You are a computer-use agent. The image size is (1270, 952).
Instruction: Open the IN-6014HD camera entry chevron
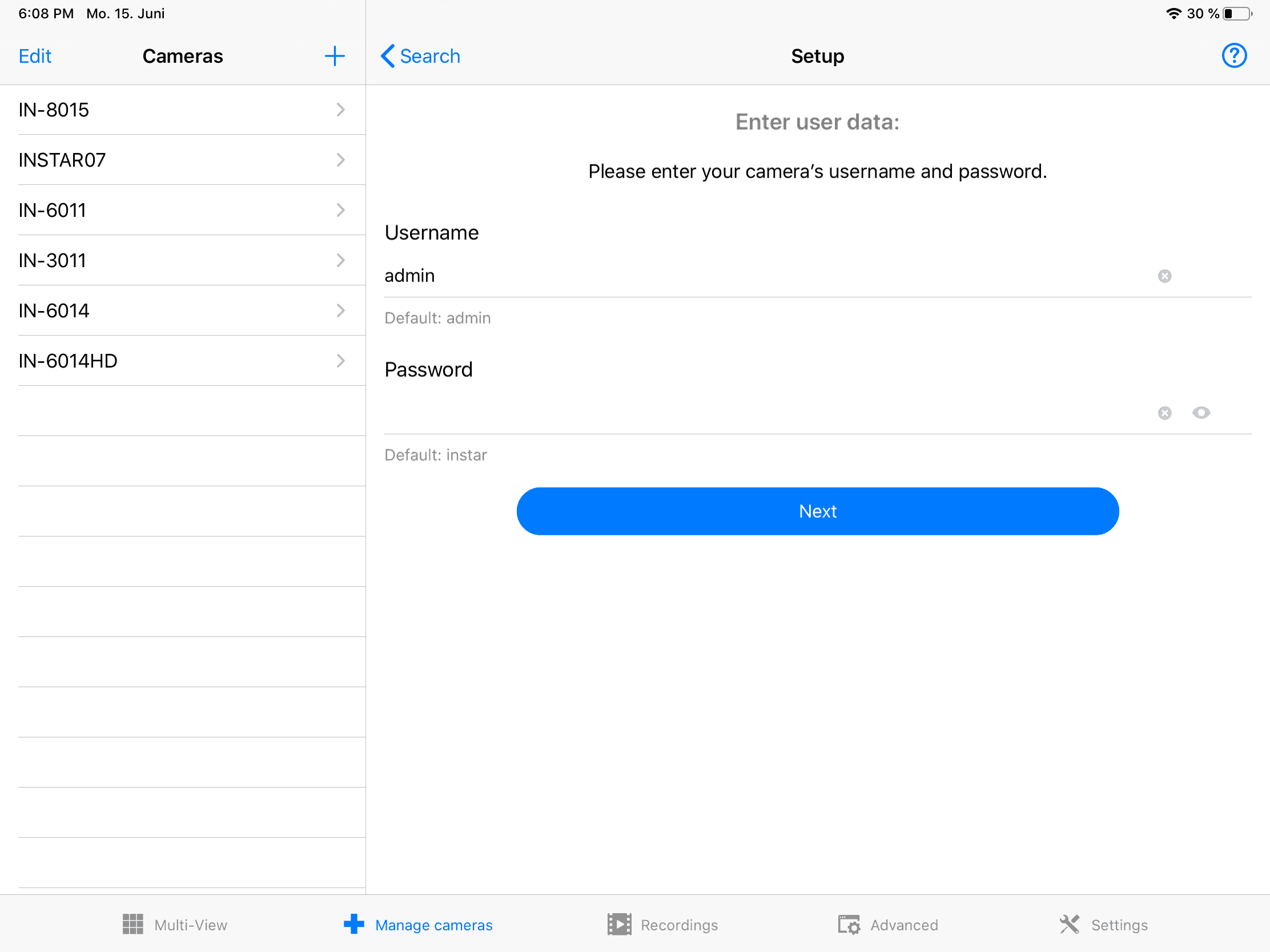tap(340, 361)
